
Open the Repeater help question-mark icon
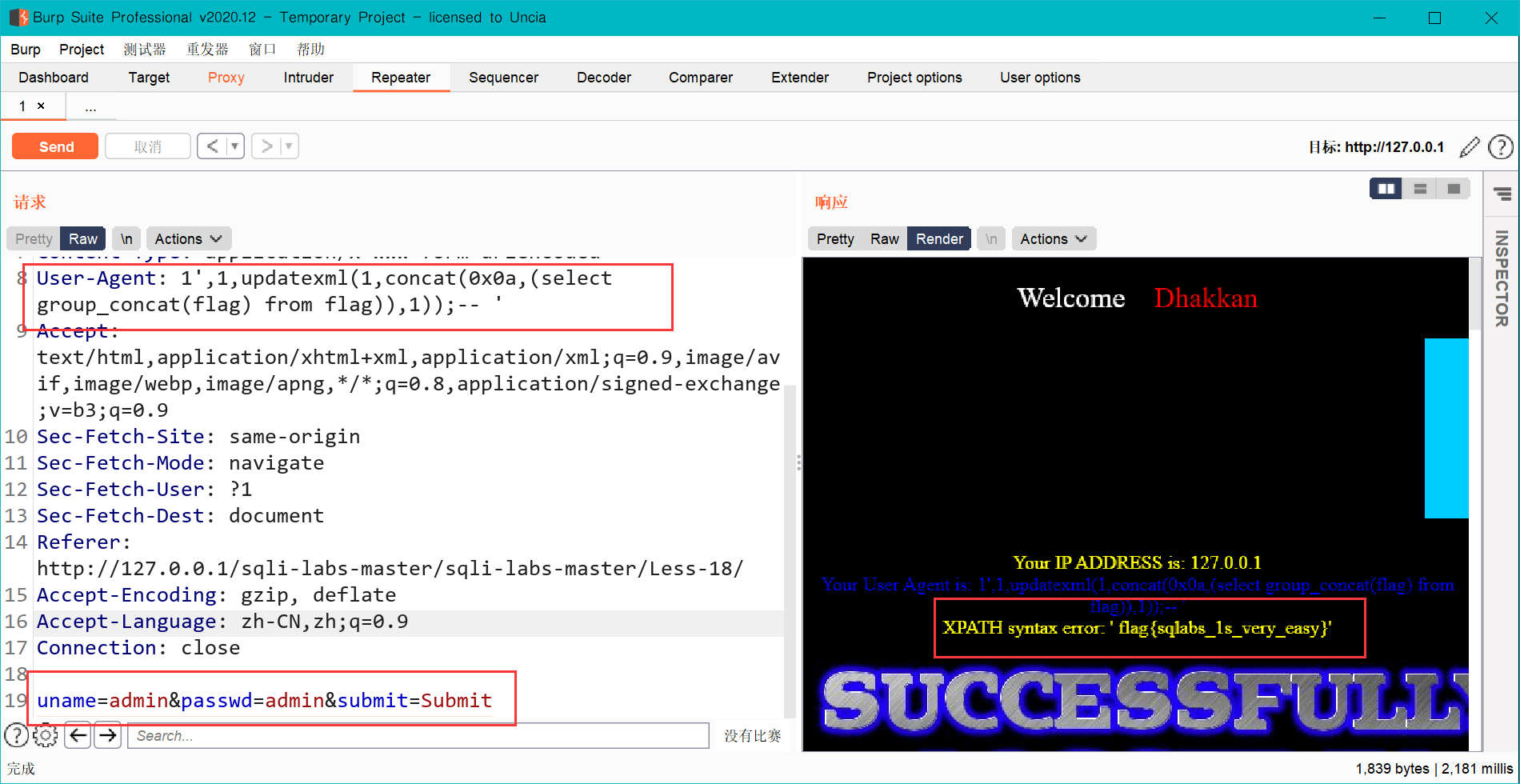1501,147
